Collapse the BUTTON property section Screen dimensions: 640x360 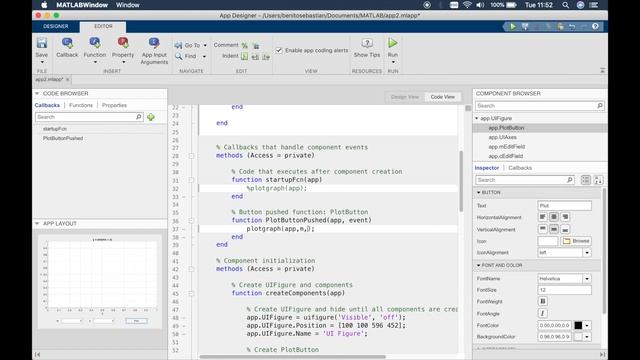(478, 192)
